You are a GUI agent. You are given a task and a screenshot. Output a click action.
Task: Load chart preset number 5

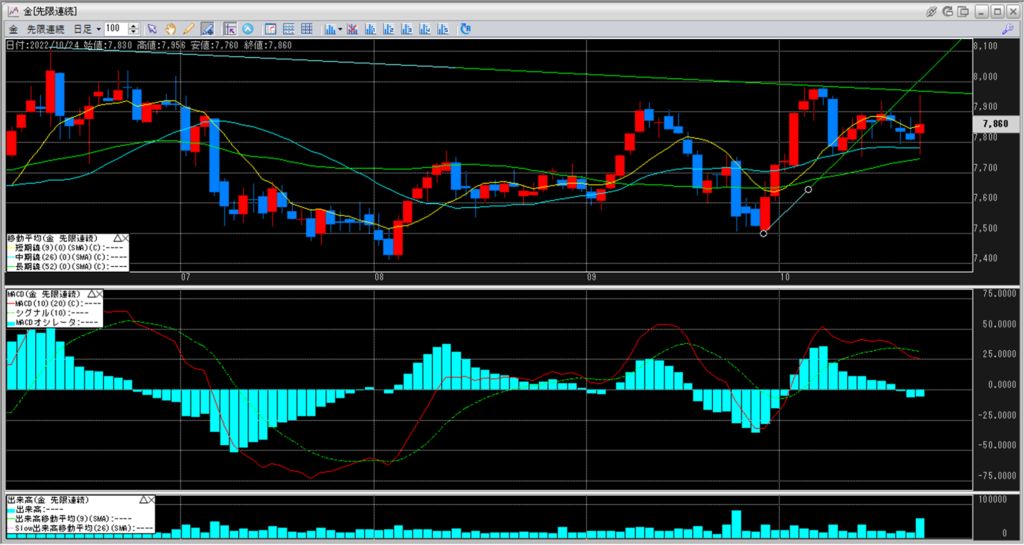(x=443, y=29)
